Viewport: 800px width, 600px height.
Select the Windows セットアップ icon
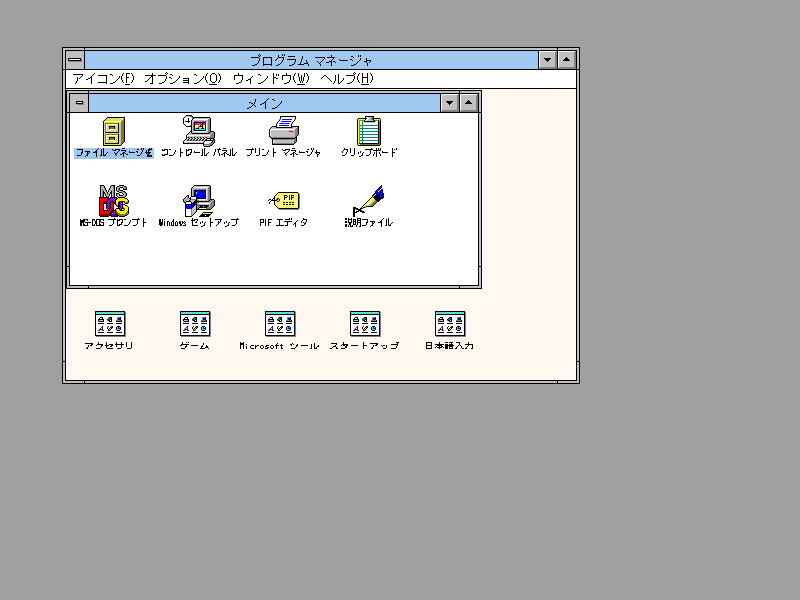pyautogui.click(x=198, y=201)
